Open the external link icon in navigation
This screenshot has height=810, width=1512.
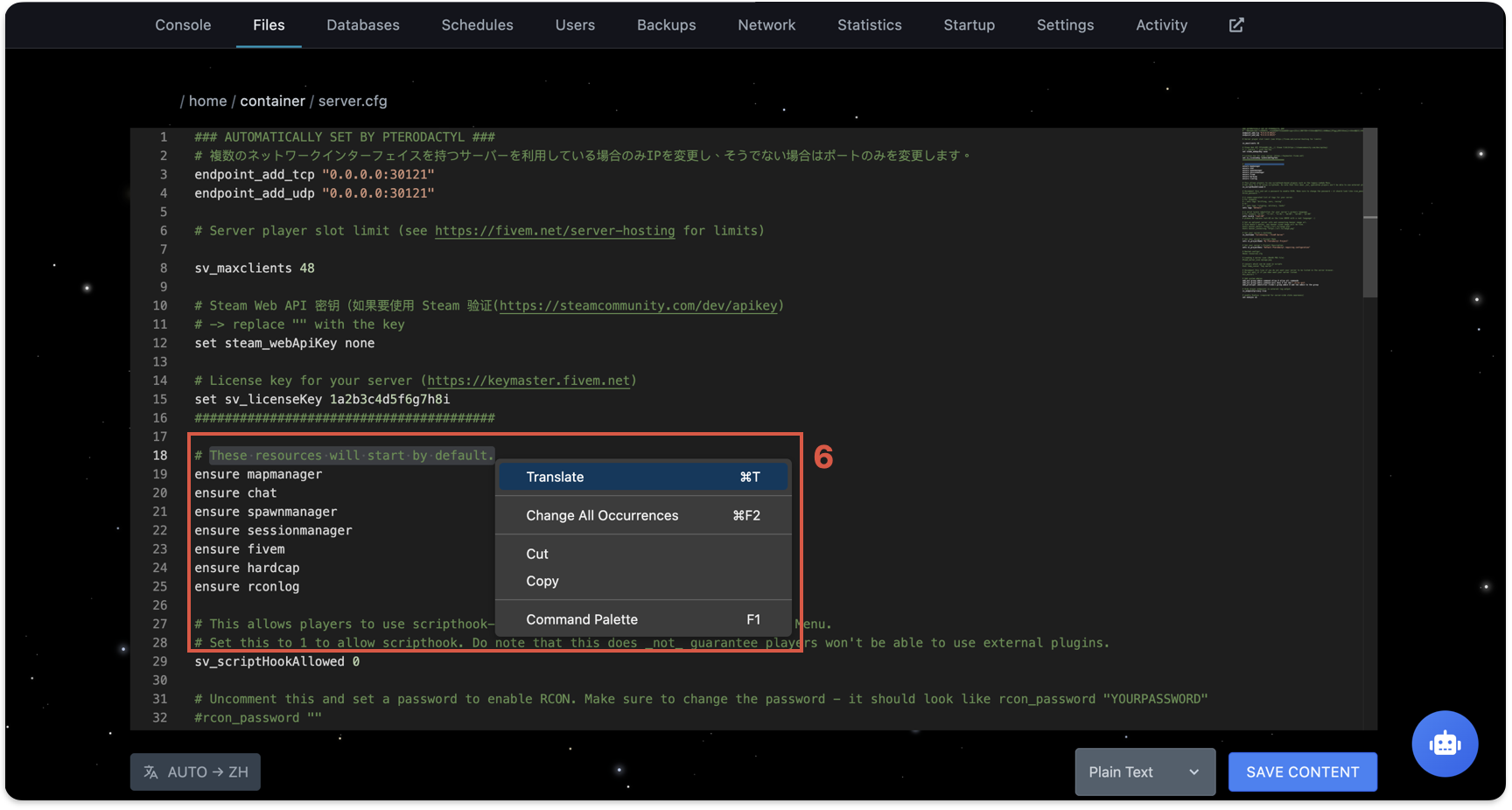point(1235,25)
